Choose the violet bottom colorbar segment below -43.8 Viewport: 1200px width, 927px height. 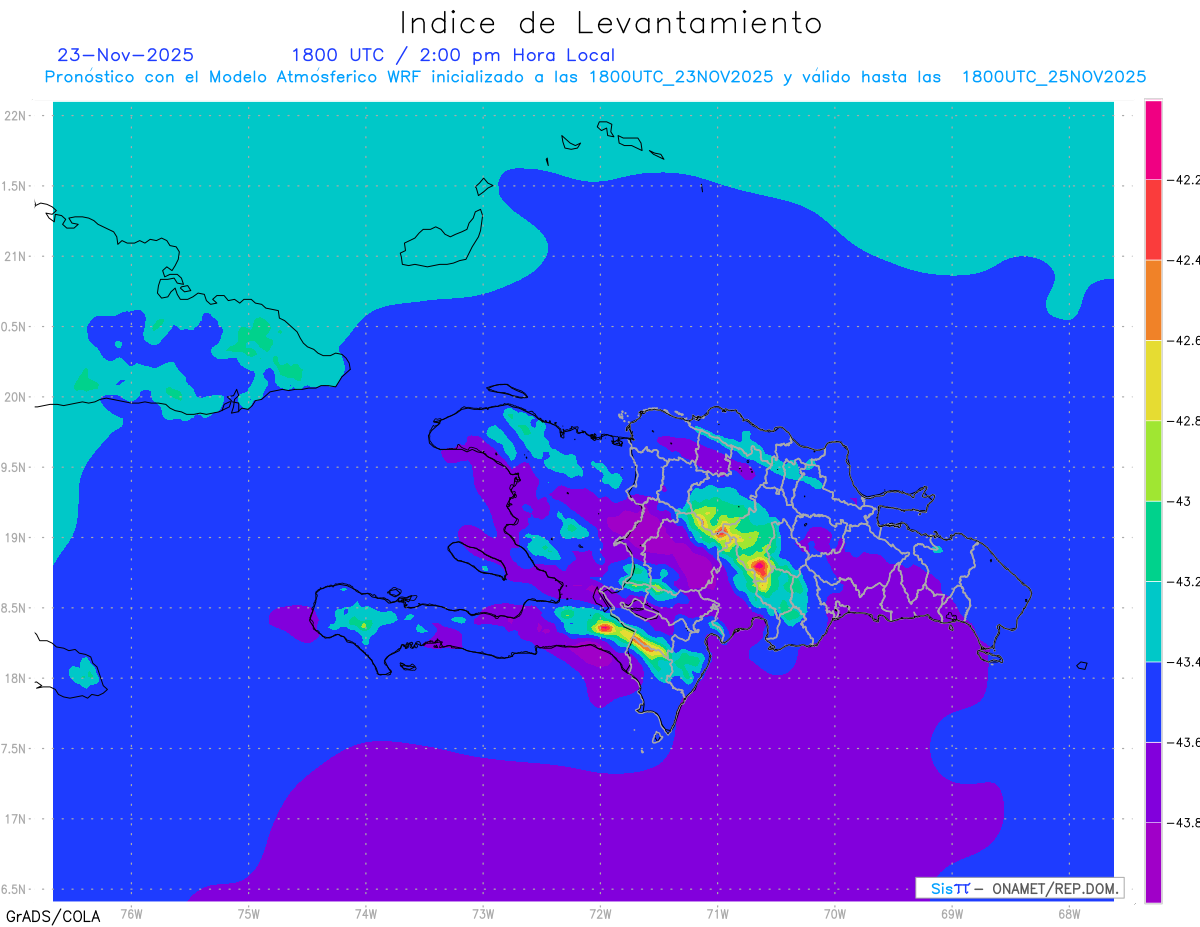[x=1153, y=862]
